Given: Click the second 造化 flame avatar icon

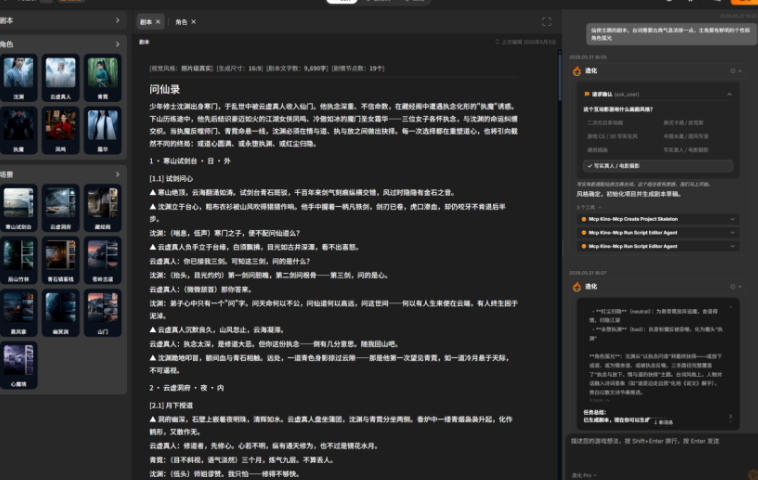Looking at the screenshot, I should (577, 287).
